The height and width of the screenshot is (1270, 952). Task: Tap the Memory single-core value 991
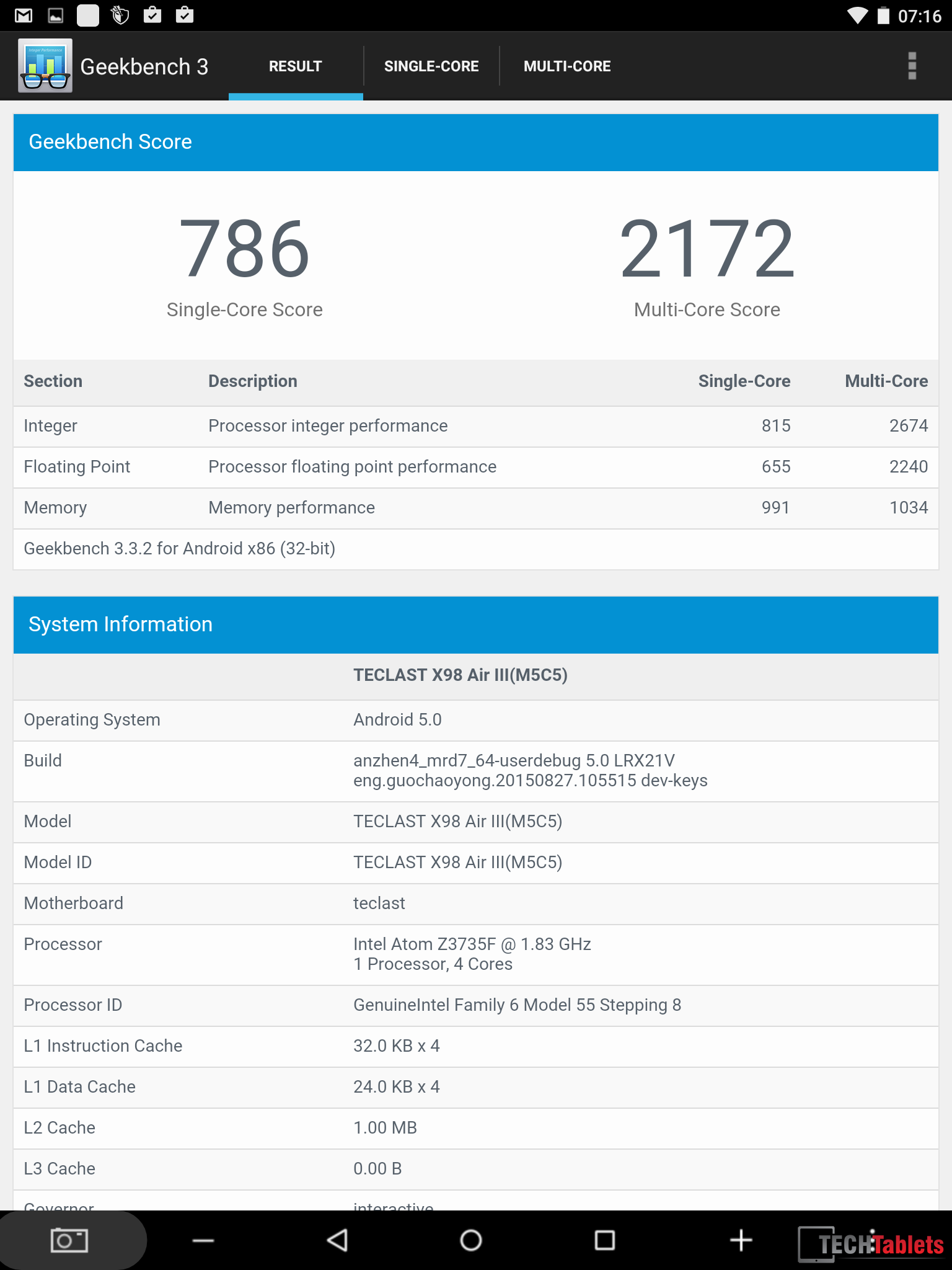point(776,507)
